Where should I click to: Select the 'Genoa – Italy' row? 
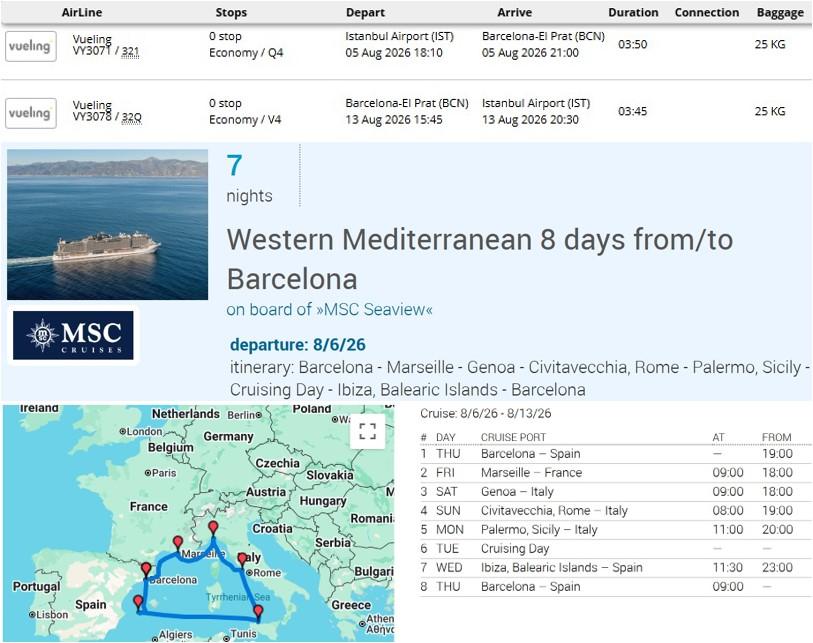point(615,492)
